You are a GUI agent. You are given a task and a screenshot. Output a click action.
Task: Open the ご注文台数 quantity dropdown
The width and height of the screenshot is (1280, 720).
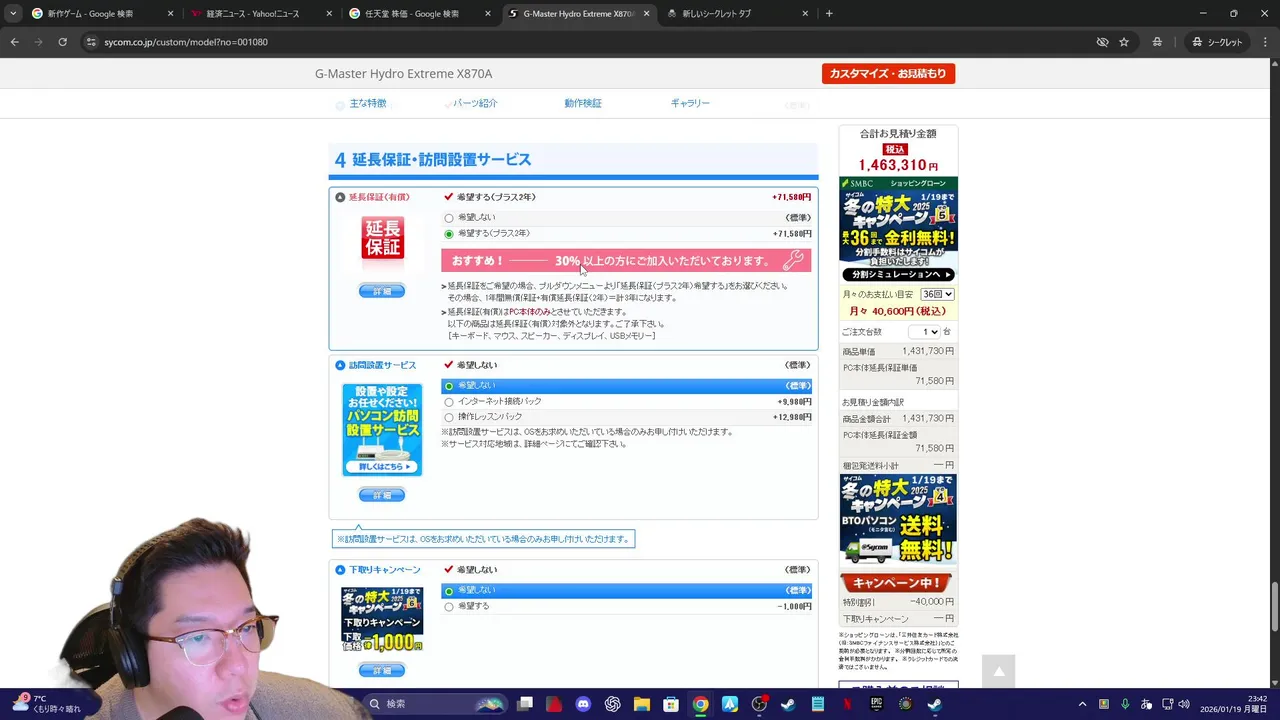[x=924, y=332]
